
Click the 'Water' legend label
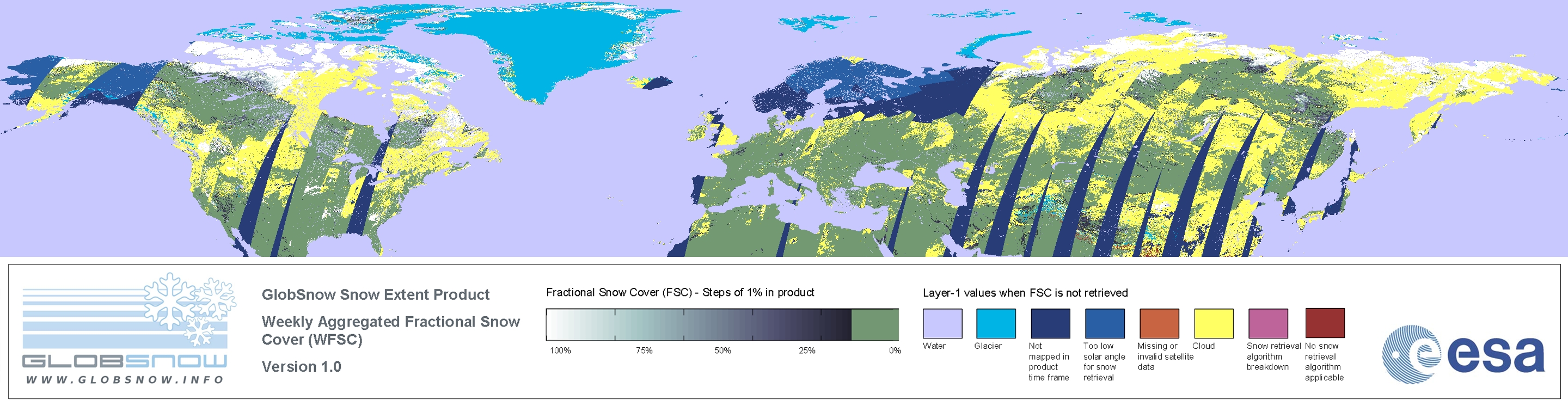[934, 346]
